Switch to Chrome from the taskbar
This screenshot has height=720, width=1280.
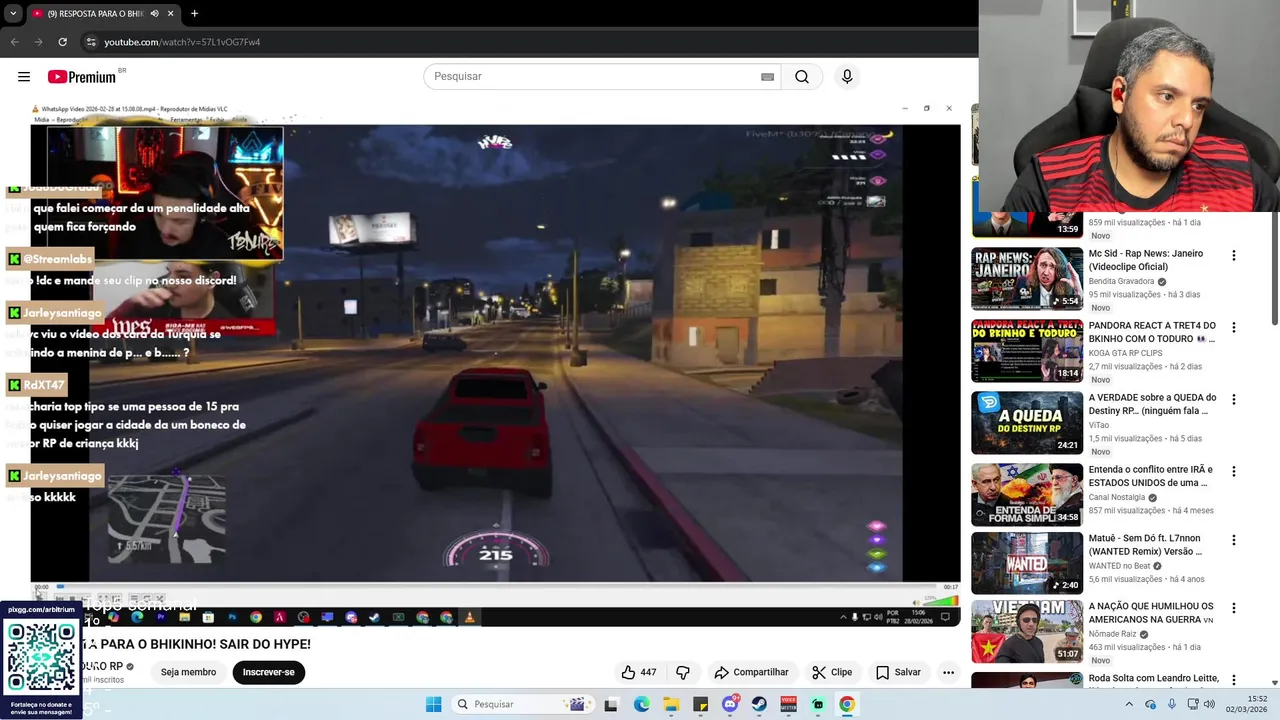(847, 704)
